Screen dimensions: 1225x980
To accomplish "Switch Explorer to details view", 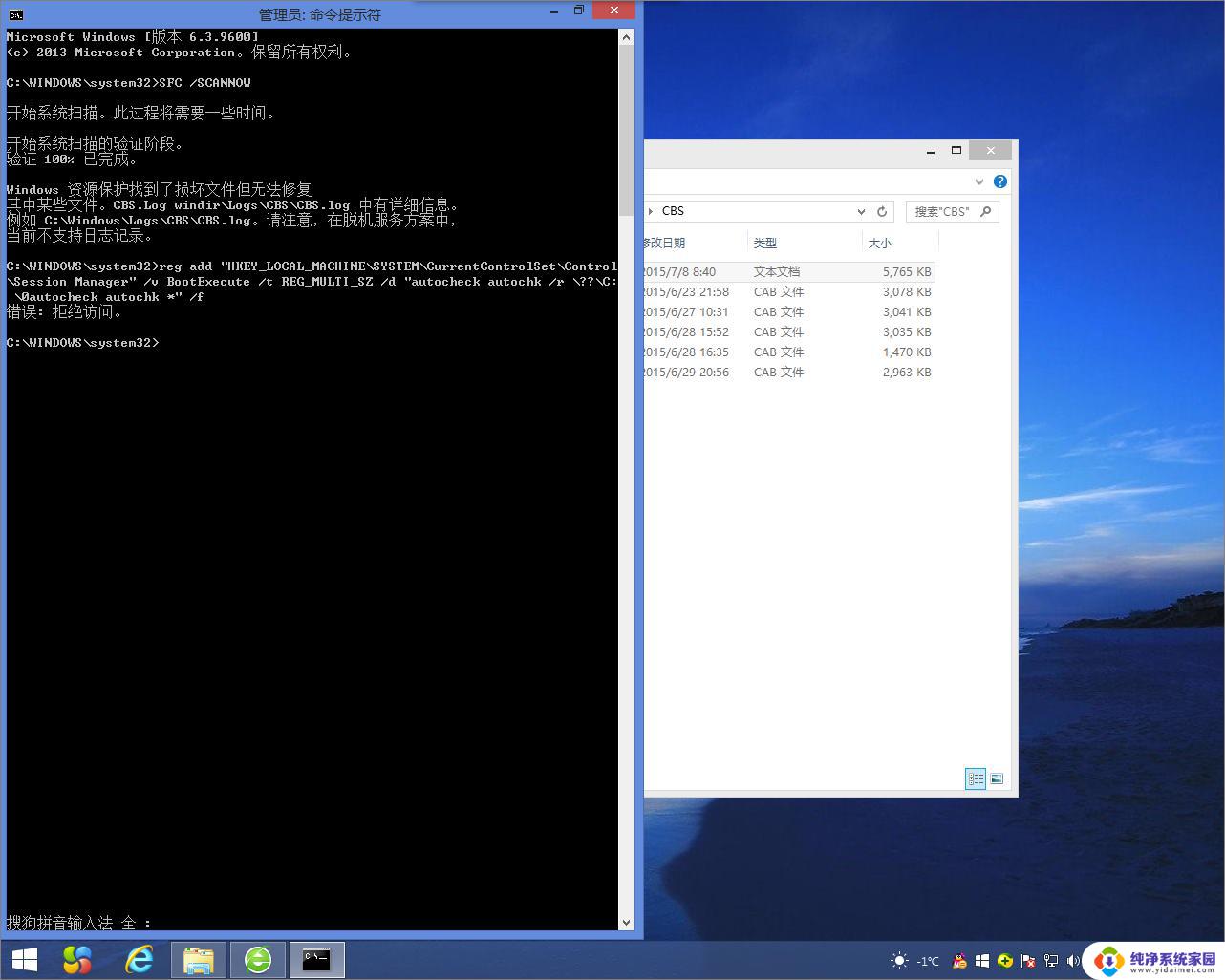I will pyautogui.click(x=975, y=778).
